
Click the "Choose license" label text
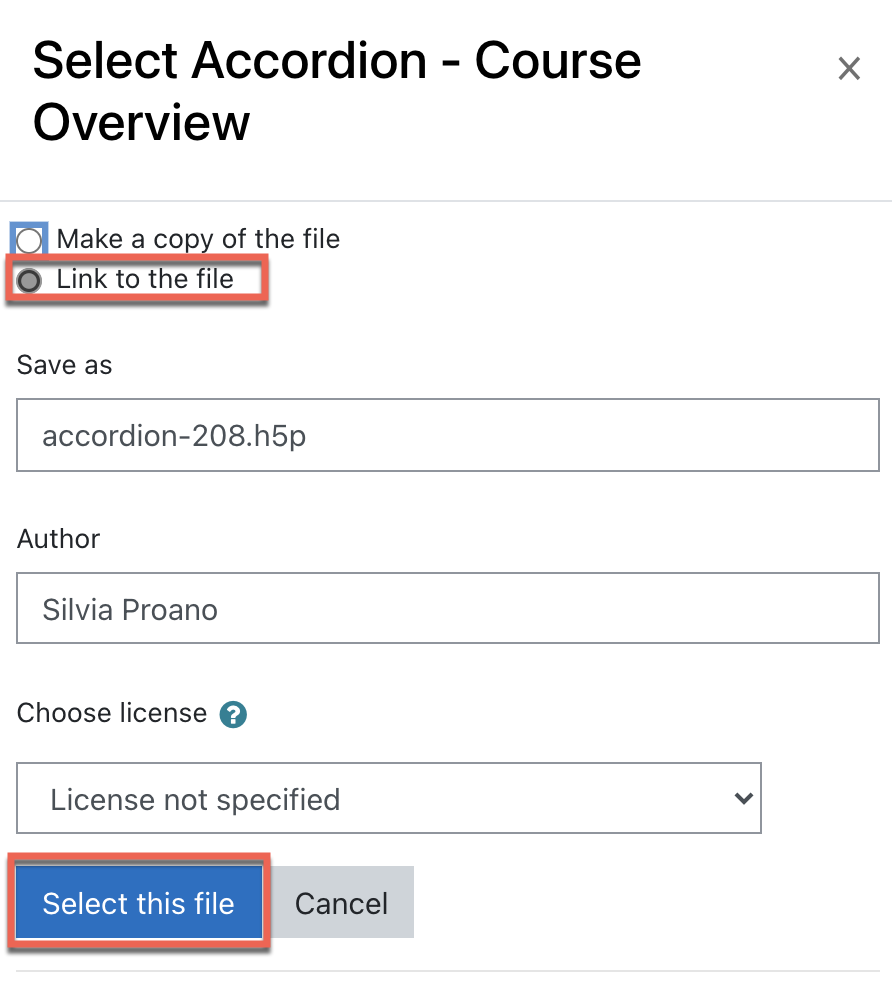click(112, 713)
